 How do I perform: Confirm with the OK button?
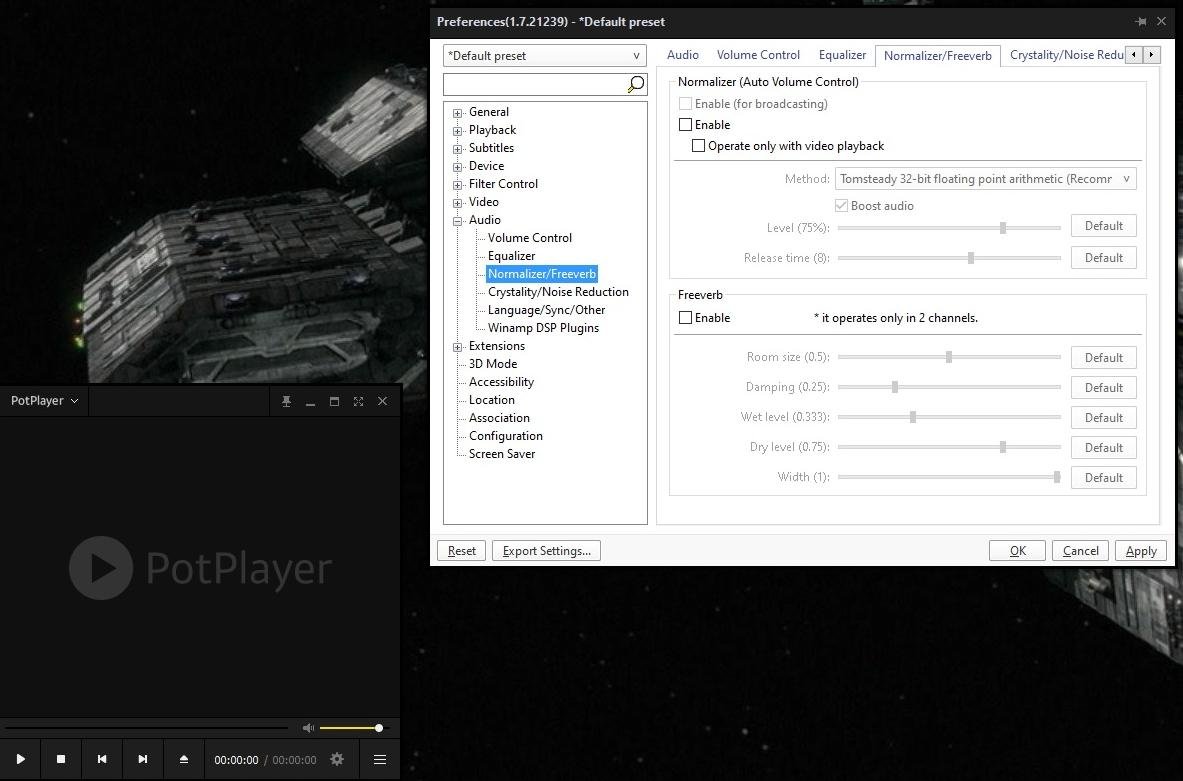1018,551
